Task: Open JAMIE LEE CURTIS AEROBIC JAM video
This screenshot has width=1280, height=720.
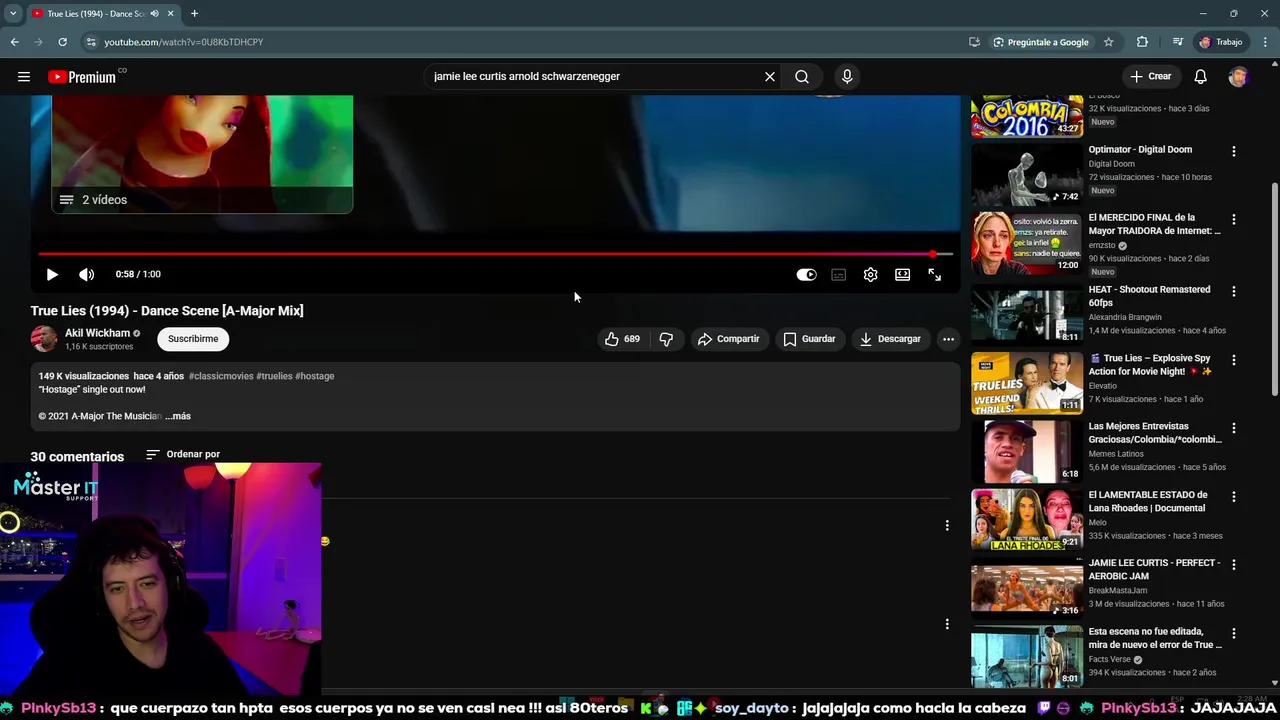Action: click(1027, 588)
